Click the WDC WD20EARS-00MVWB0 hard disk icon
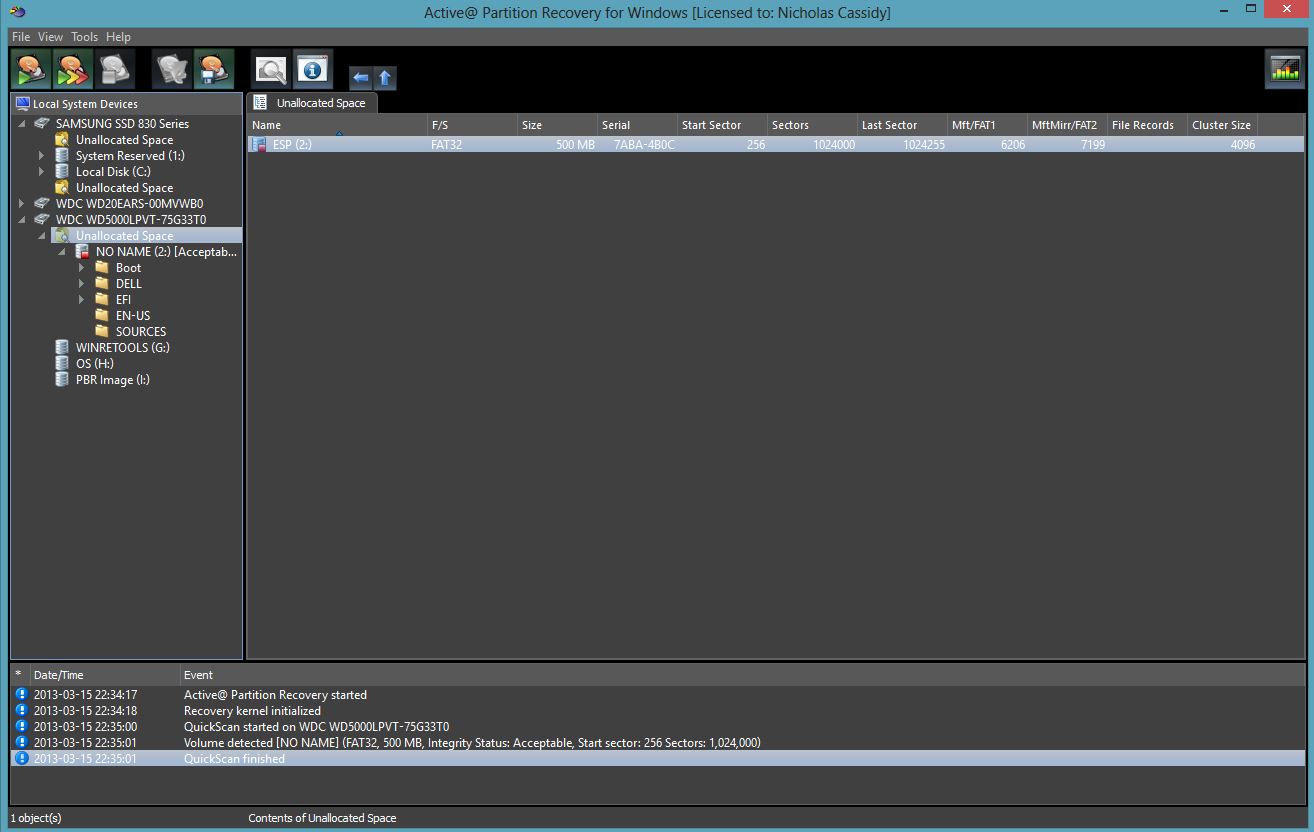1314x832 pixels. coord(42,204)
